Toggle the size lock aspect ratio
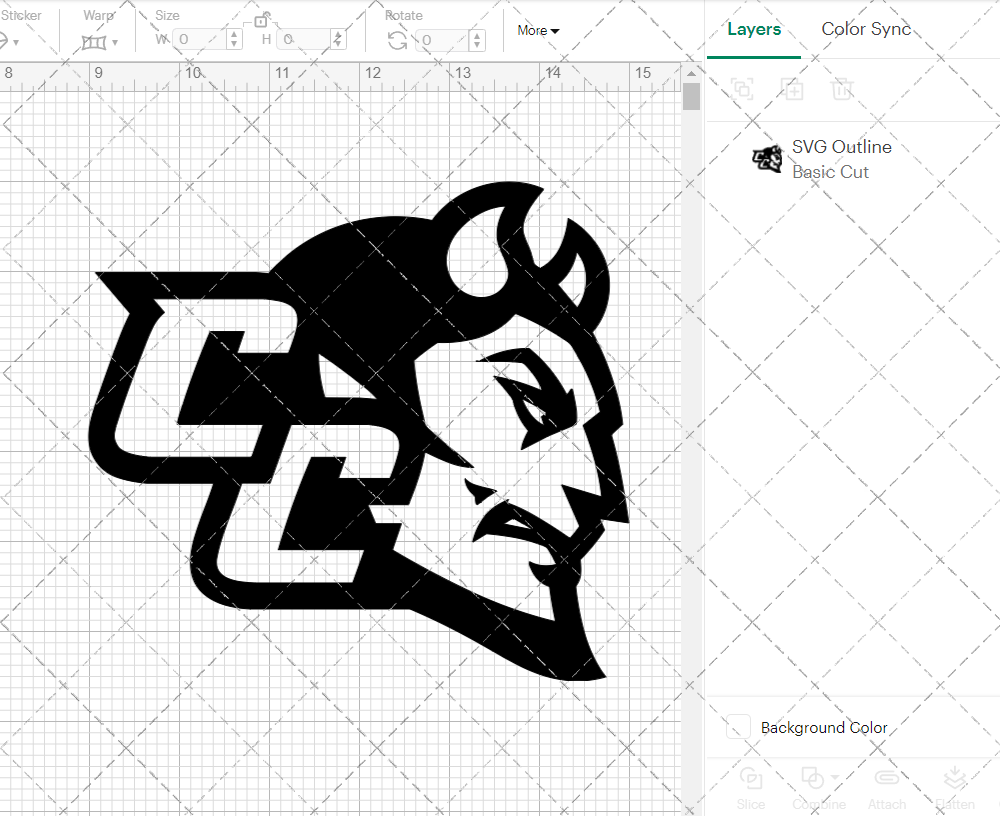Viewport: 1000px width, 816px height. [262, 20]
